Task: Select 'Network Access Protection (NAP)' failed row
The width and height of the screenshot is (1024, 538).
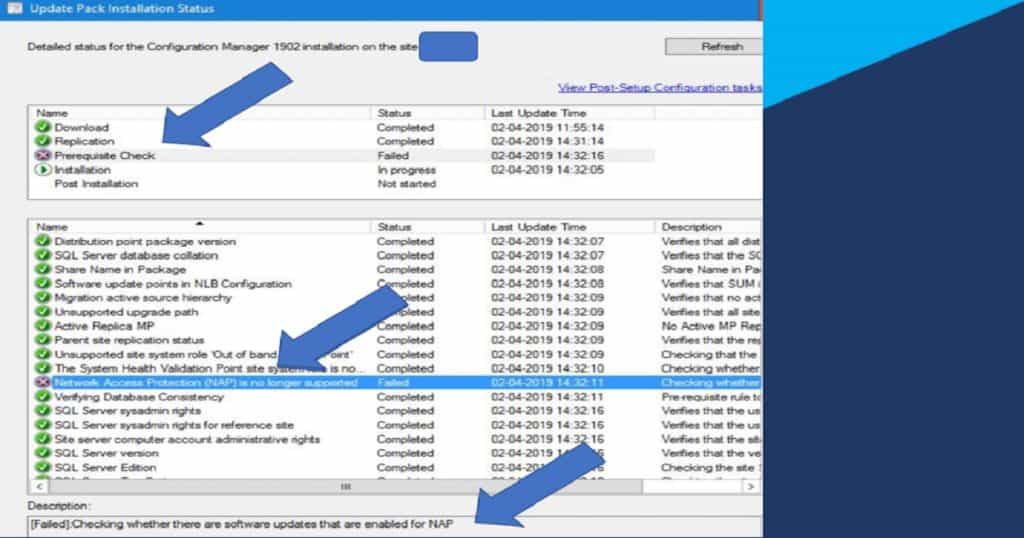Action: coord(396,383)
